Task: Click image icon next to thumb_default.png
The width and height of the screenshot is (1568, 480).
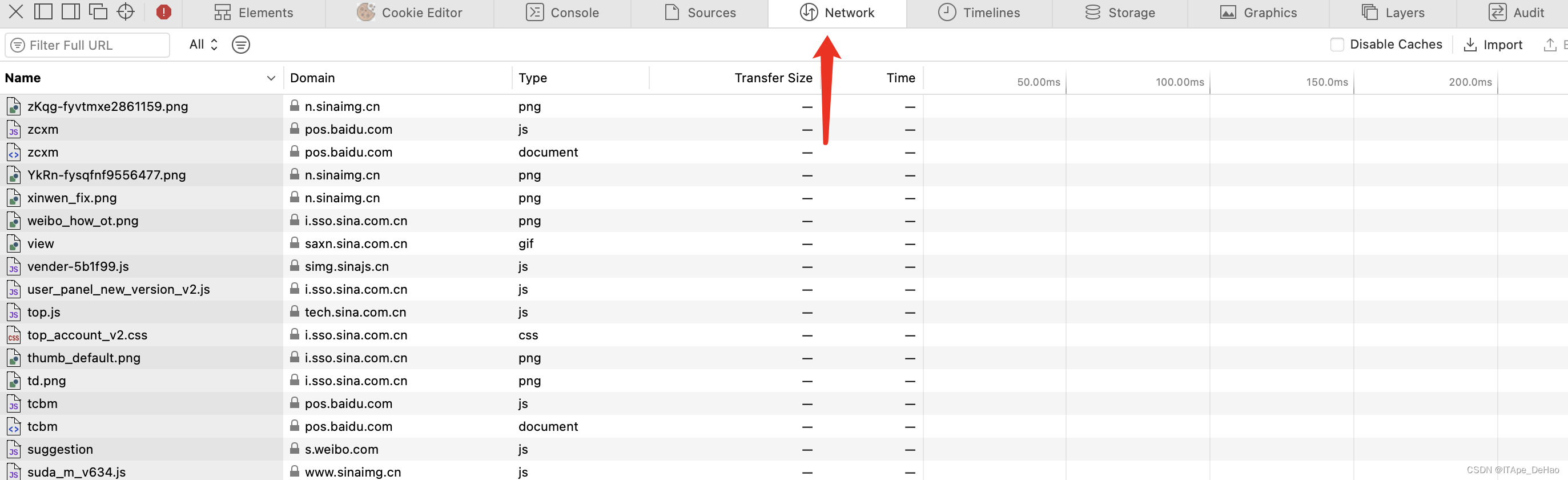Action: click(13, 358)
